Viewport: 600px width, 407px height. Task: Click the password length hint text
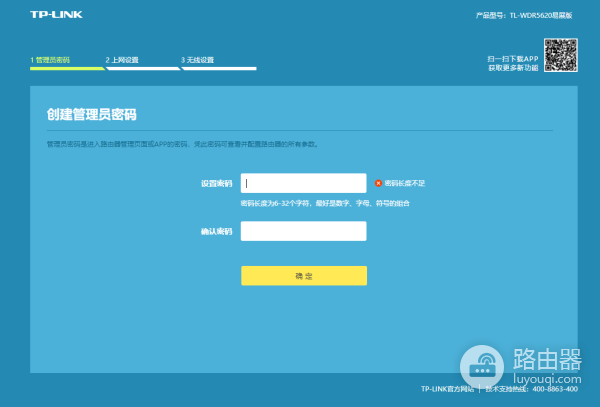click(325, 203)
